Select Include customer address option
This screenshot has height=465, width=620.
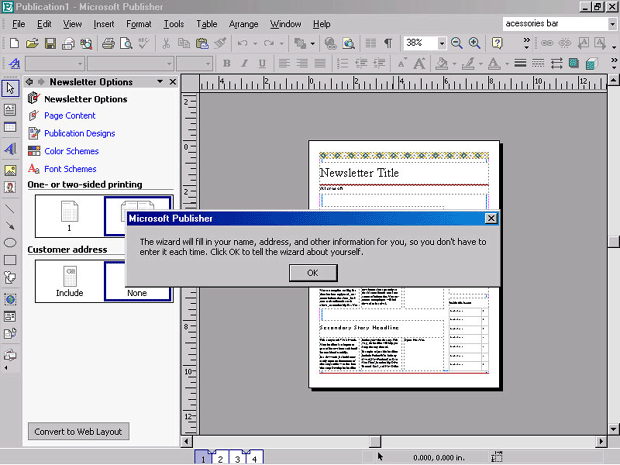[70, 281]
